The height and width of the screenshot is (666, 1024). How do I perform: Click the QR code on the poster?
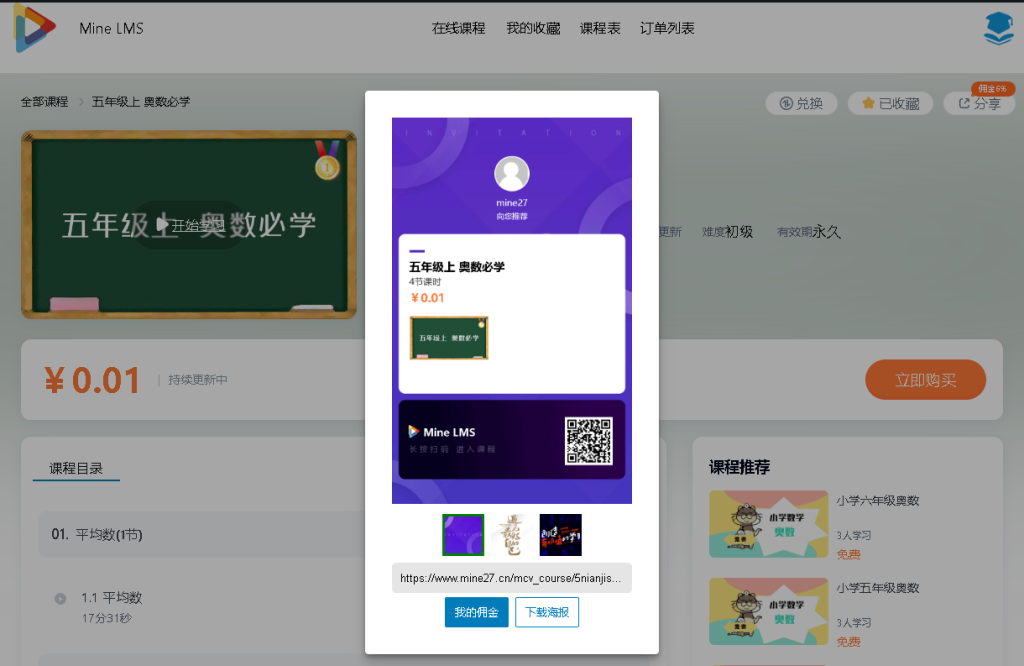coord(588,441)
